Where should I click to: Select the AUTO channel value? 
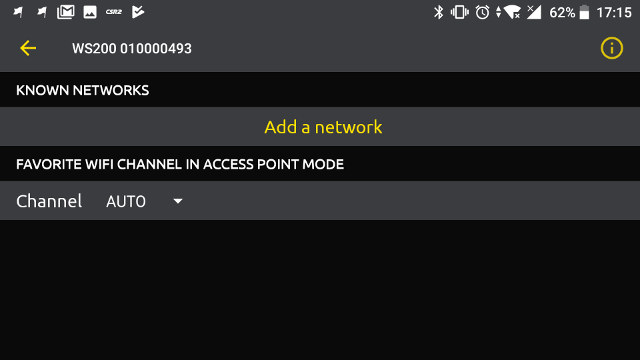pyautogui.click(x=126, y=201)
